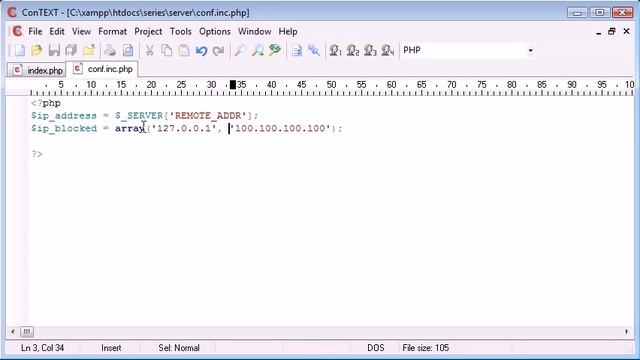
Task: Open the Edit menu
Action: coord(57,31)
